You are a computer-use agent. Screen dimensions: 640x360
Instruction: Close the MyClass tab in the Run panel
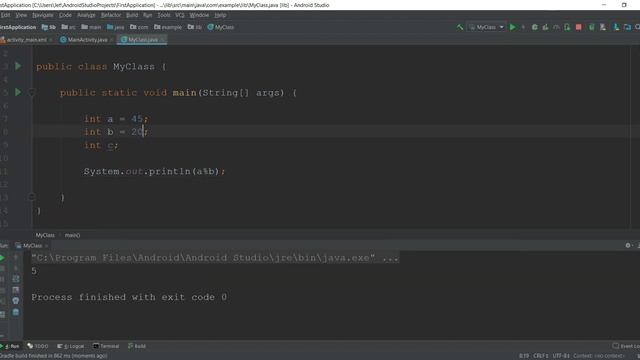point(46,246)
